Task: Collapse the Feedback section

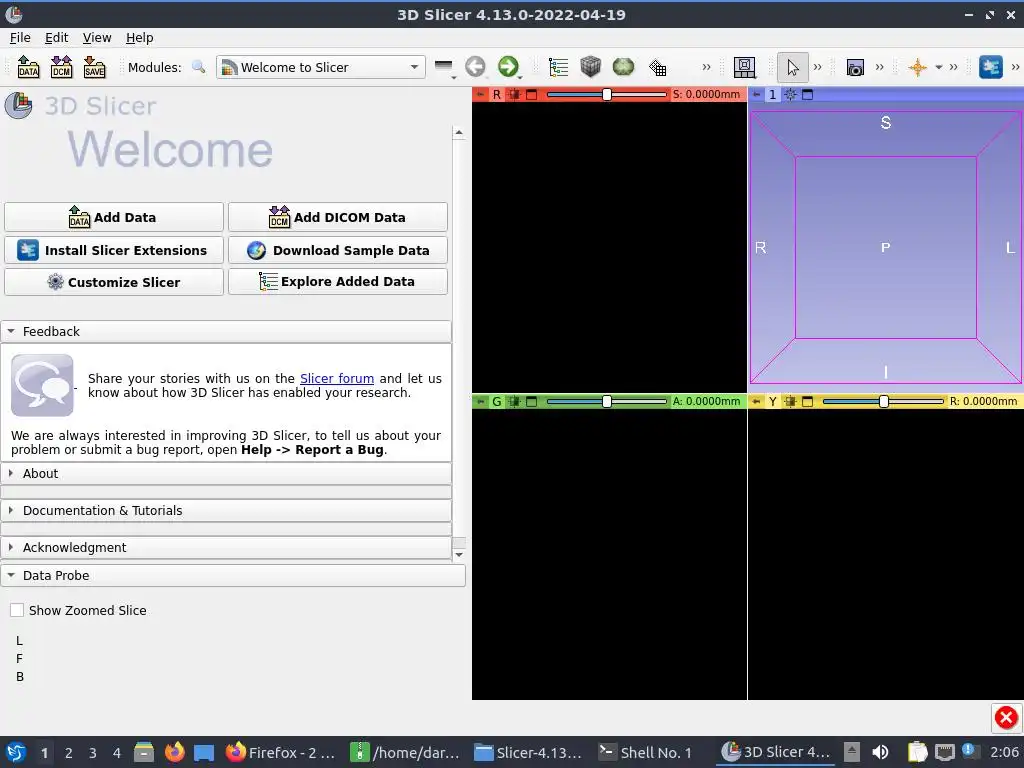Action: [x=226, y=331]
